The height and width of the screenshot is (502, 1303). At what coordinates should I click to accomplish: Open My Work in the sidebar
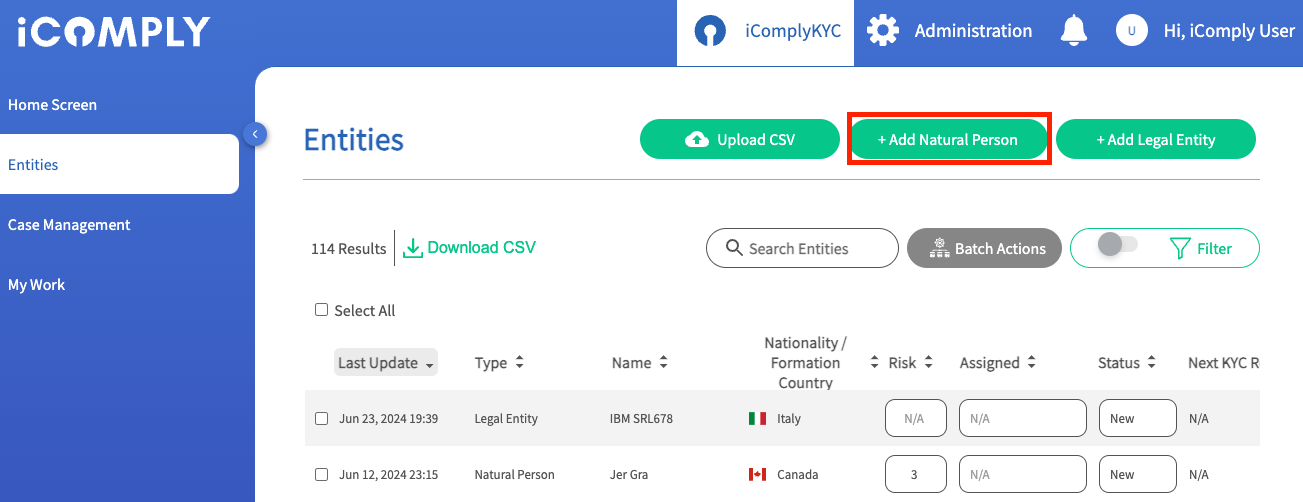pyautogui.click(x=36, y=285)
